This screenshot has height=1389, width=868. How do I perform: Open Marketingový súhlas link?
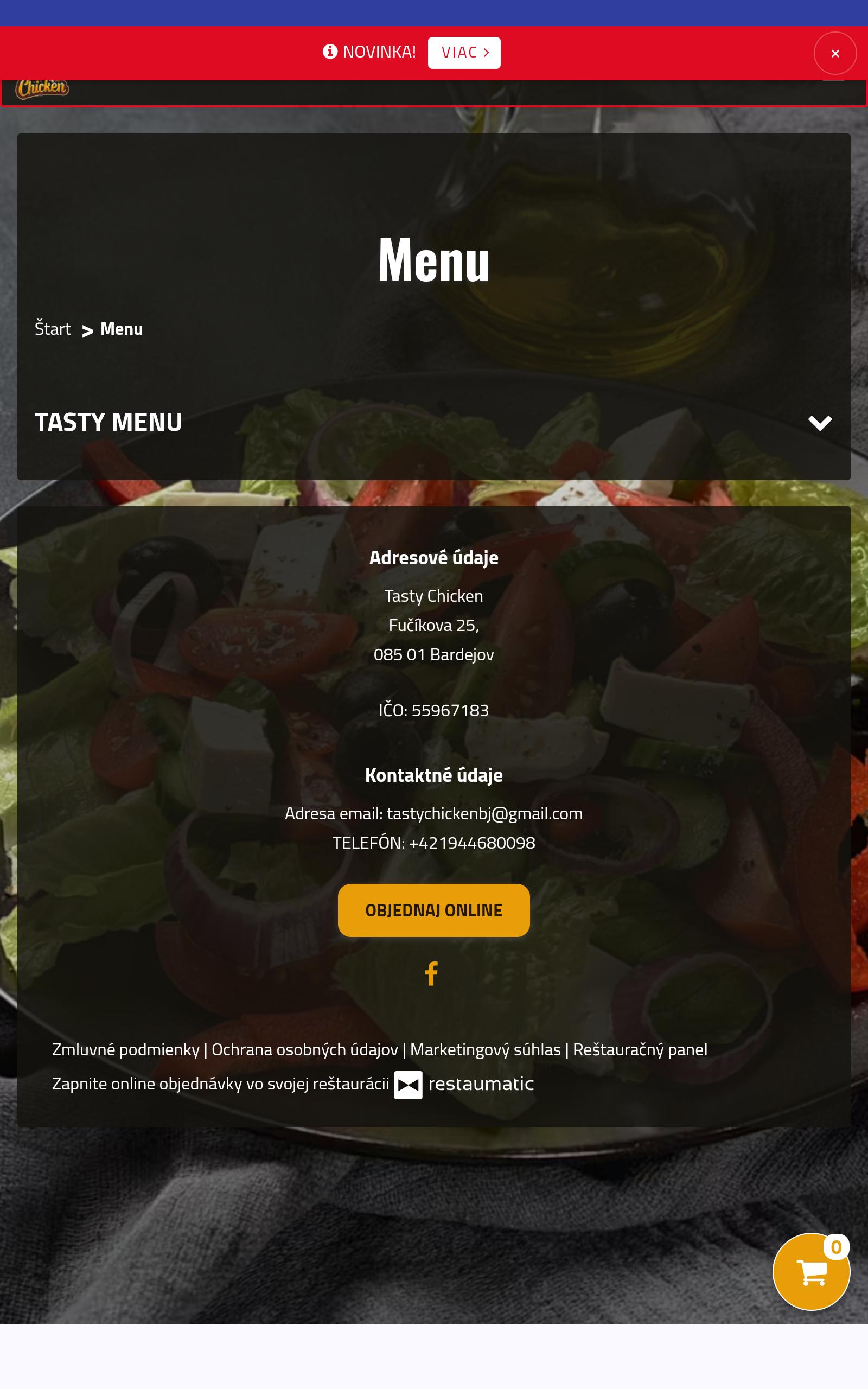tap(486, 1050)
